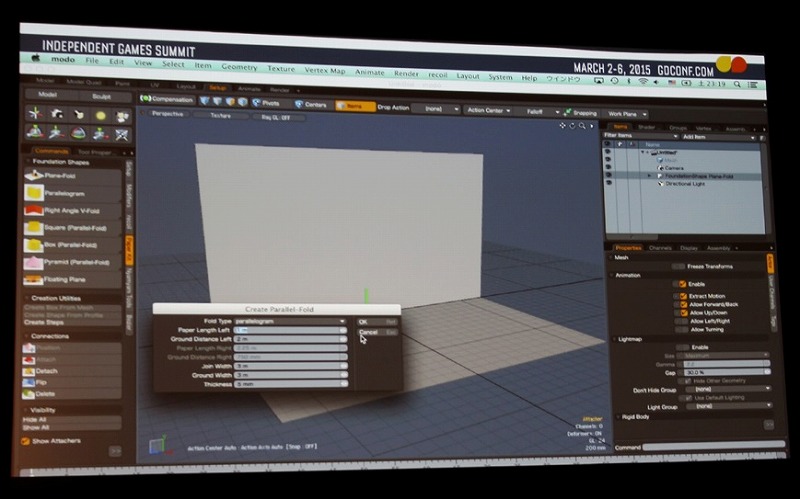Toggle Animation Enable checkbox
Image resolution: width=800 pixels, height=499 pixels.
click(x=683, y=284)
